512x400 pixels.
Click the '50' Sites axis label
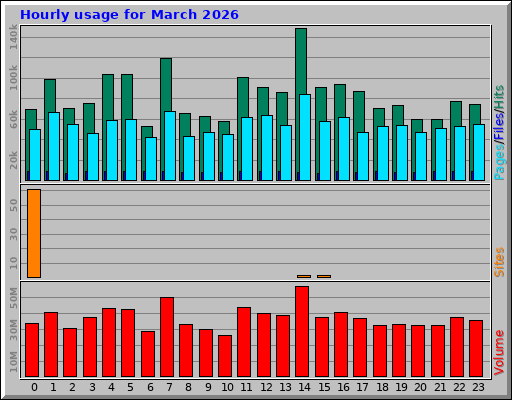click(13, 205)
